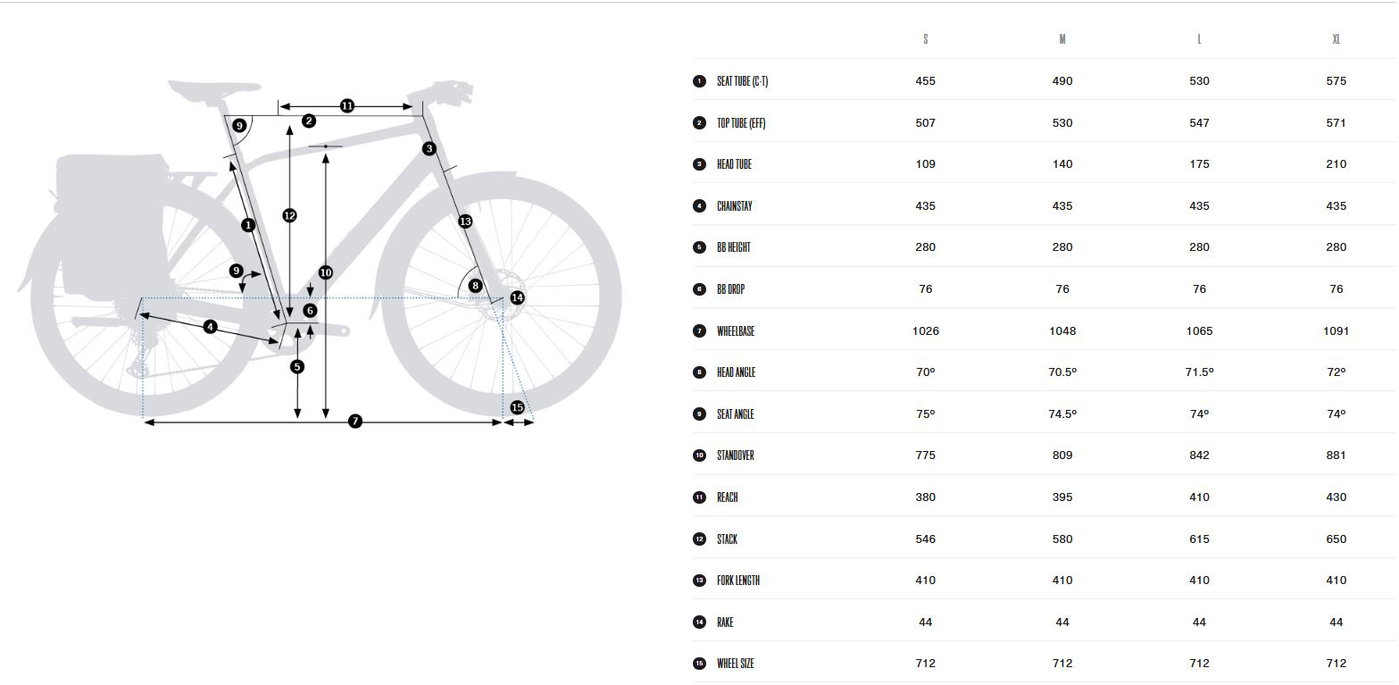This screenshot has height=685, width=1399.
Task: Click the M size column header
Action: [x=1062, y=40]
